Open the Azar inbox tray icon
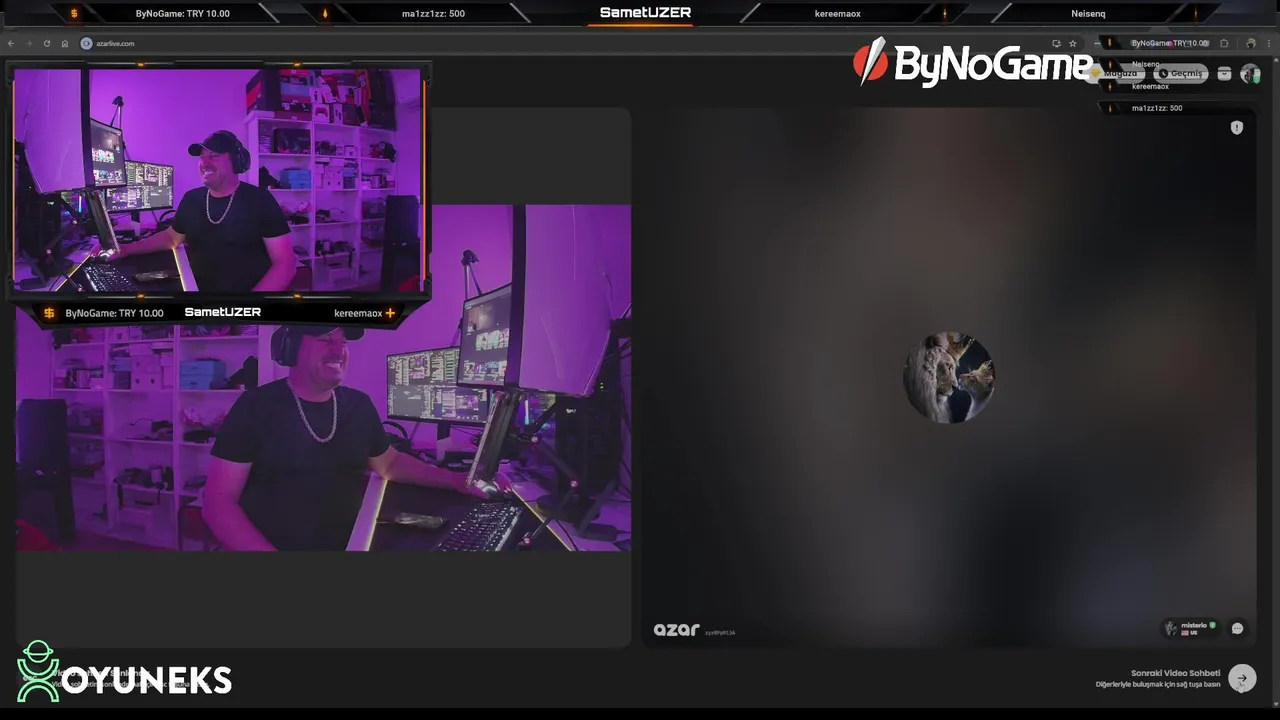 (1224, 74)
